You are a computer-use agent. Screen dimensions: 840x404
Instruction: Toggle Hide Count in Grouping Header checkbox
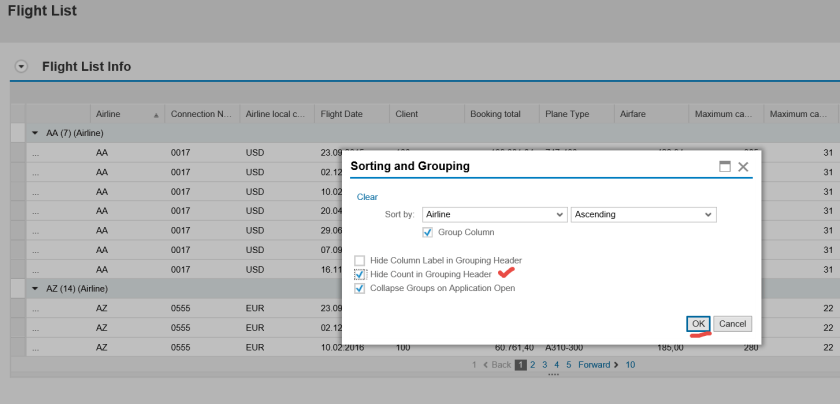click(360, 274)
